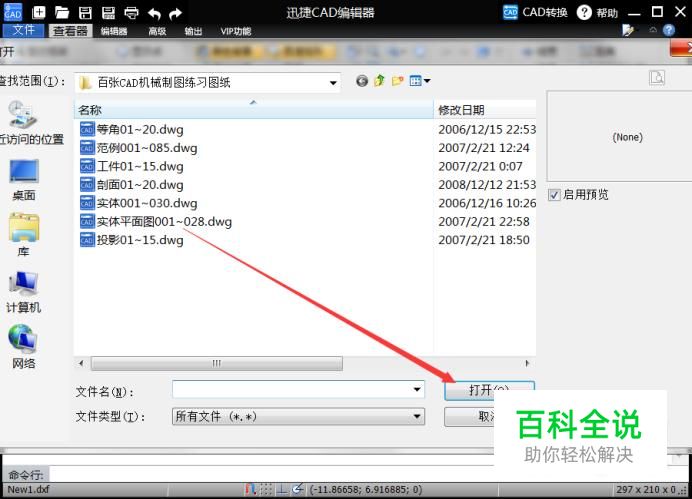The height and width of the screenshot is (499, 692).
Task: Go to 桌面 desktop location
Action: (24, 180)
